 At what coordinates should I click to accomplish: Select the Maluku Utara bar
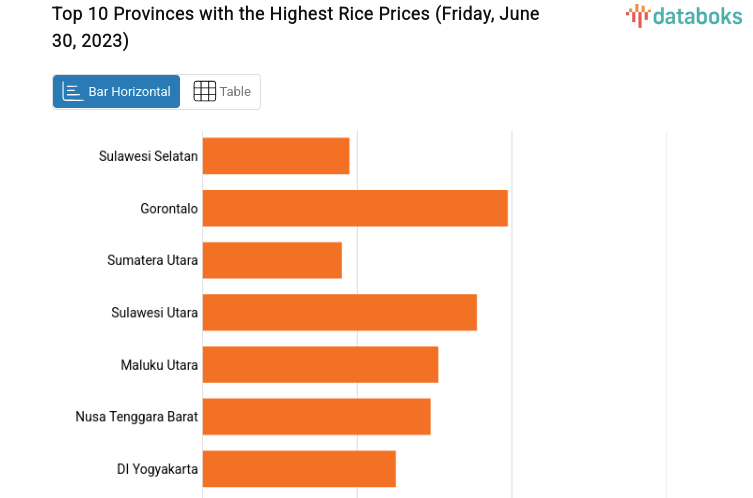point(320,364)
